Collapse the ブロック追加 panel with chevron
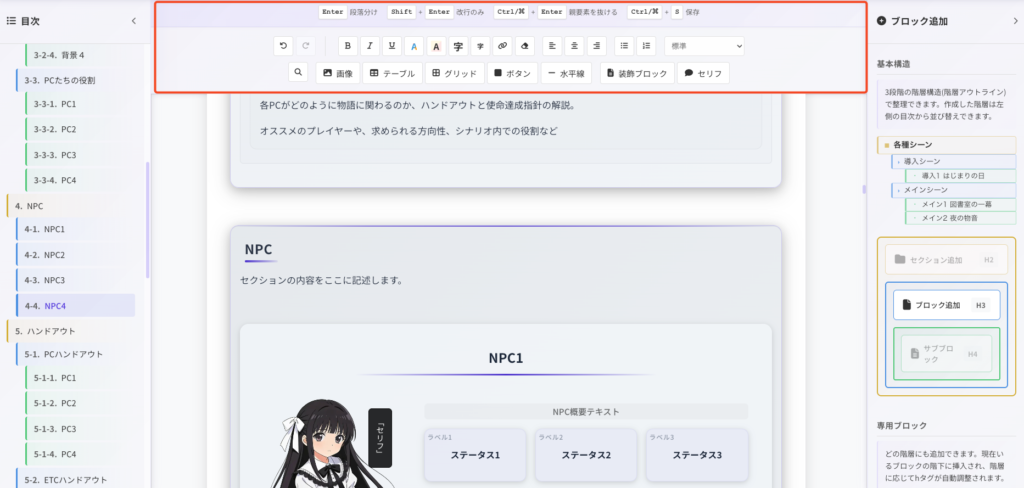 tap(1003, 20)
